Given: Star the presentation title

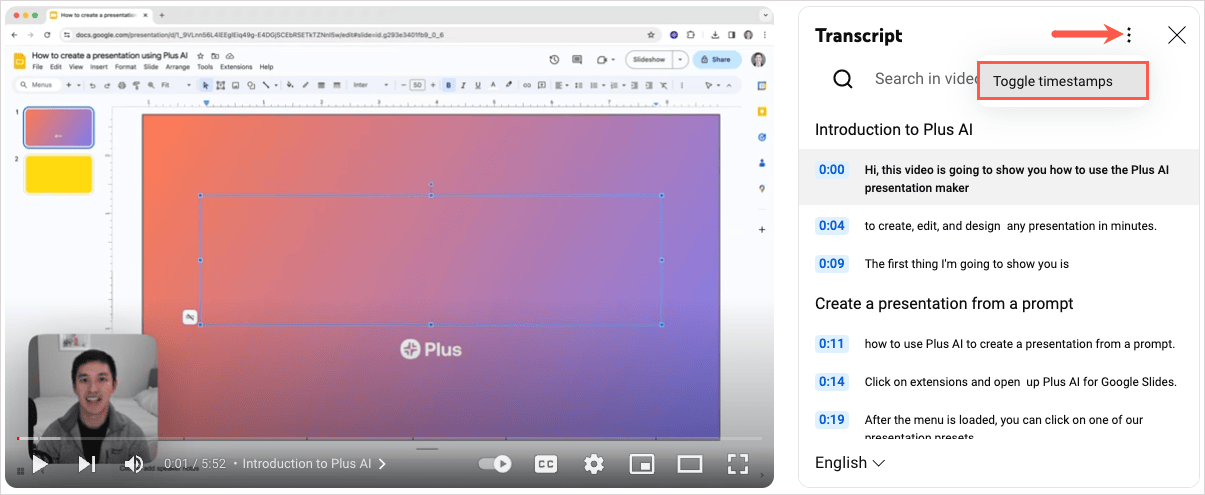Looking at the screenshot, I should pos(201,56).
